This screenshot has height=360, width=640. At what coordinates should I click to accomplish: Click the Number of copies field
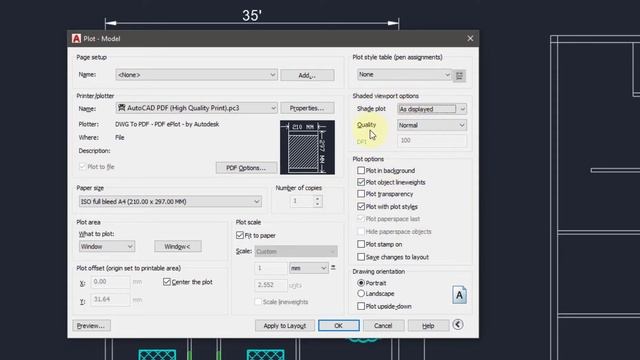coord(302,201)
